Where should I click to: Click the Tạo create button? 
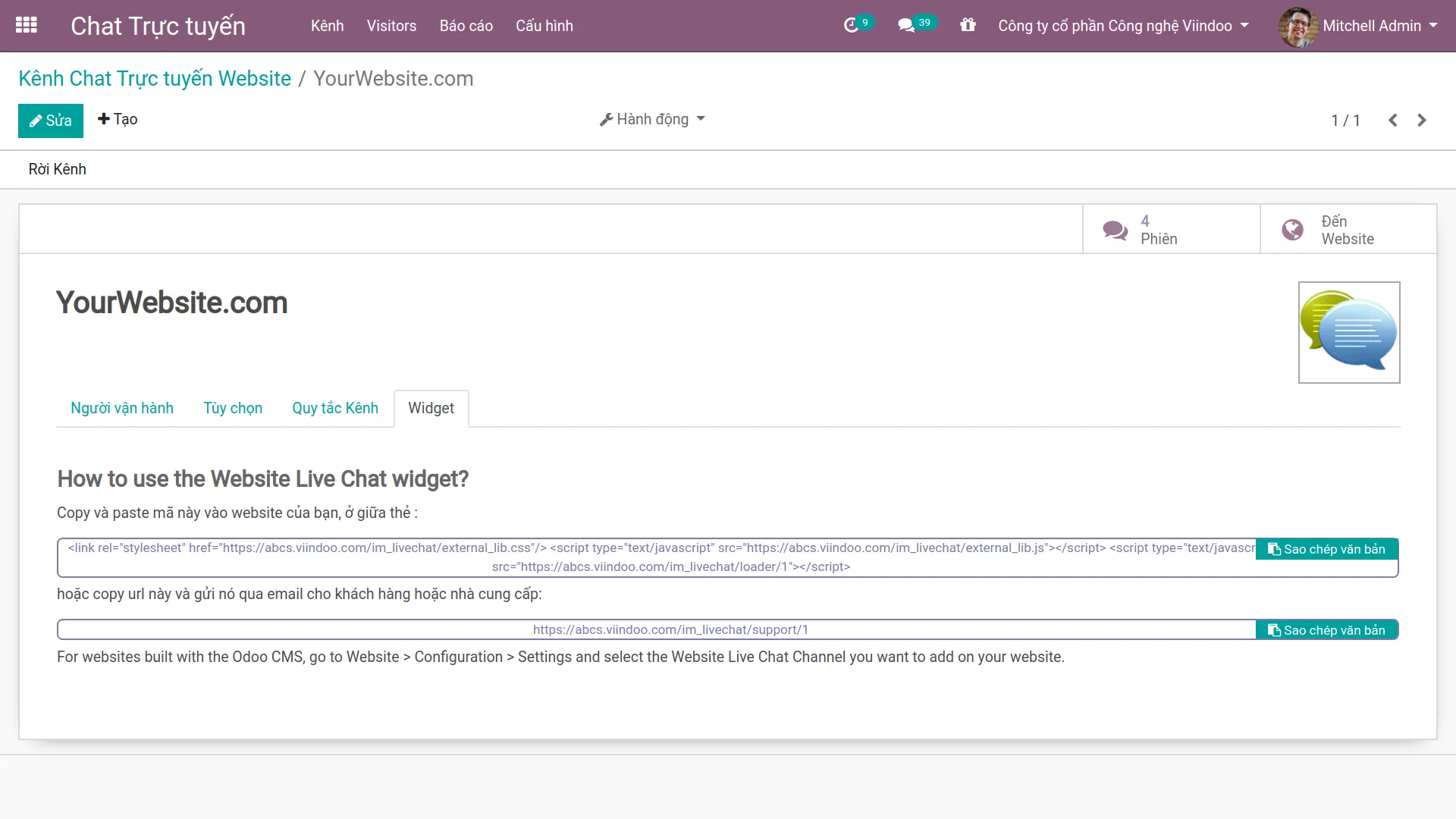[x=118, y=119]
